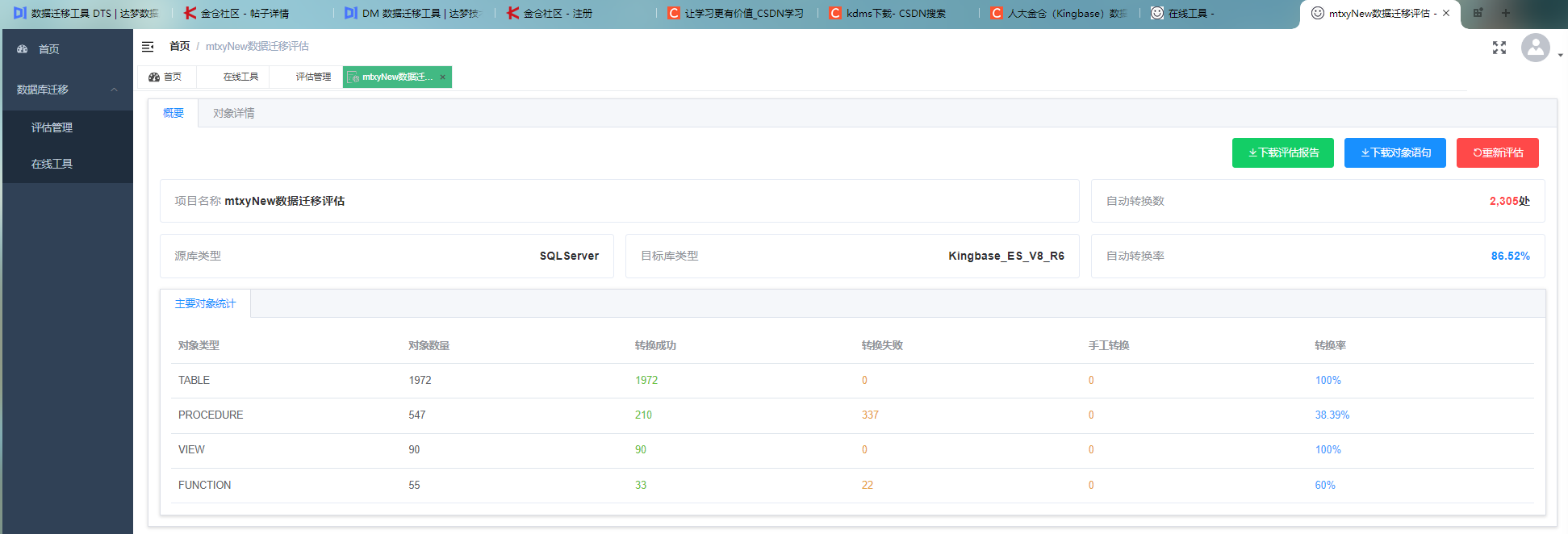
Task: Switch to the 对象详情 tab
Action: click(233, 113)
